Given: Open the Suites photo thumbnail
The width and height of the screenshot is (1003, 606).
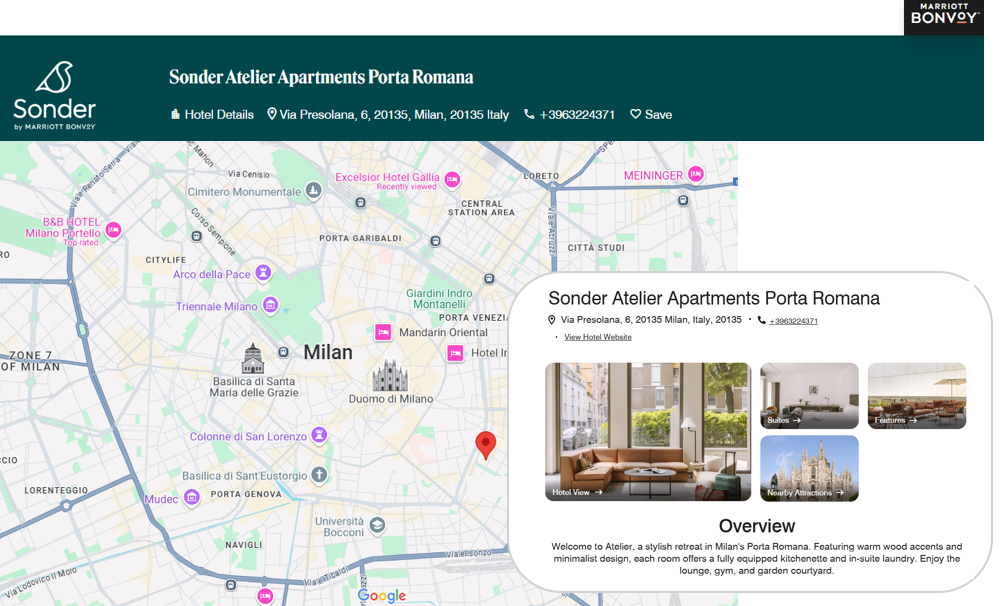Looking at the screenshot, I should click(809, 396).
